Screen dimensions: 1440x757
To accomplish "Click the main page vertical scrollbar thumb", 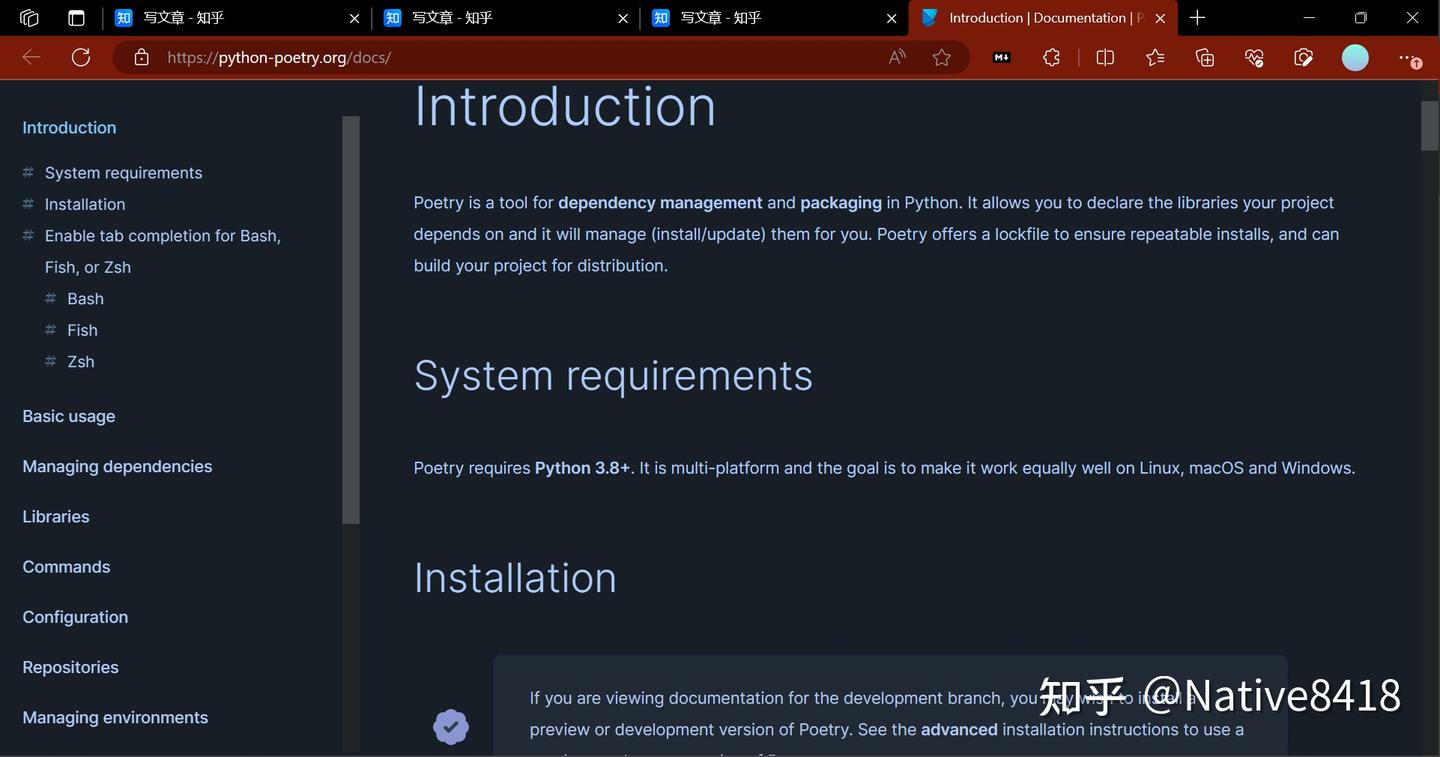I will [x=1430, y=125].
